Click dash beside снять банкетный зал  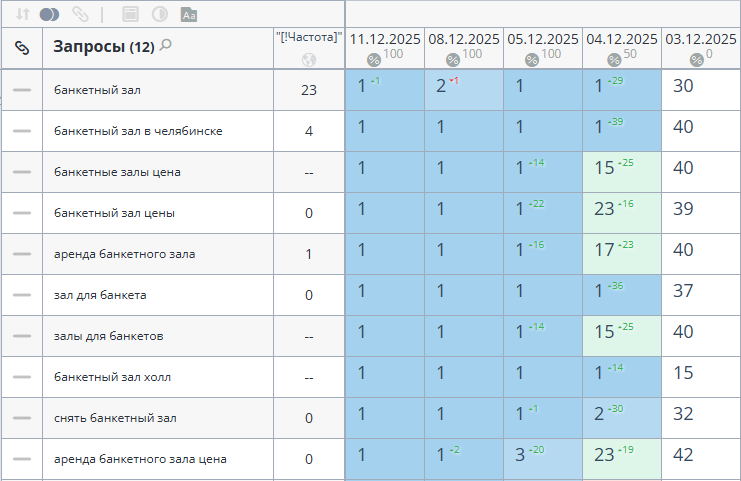(x=22, y=418)
